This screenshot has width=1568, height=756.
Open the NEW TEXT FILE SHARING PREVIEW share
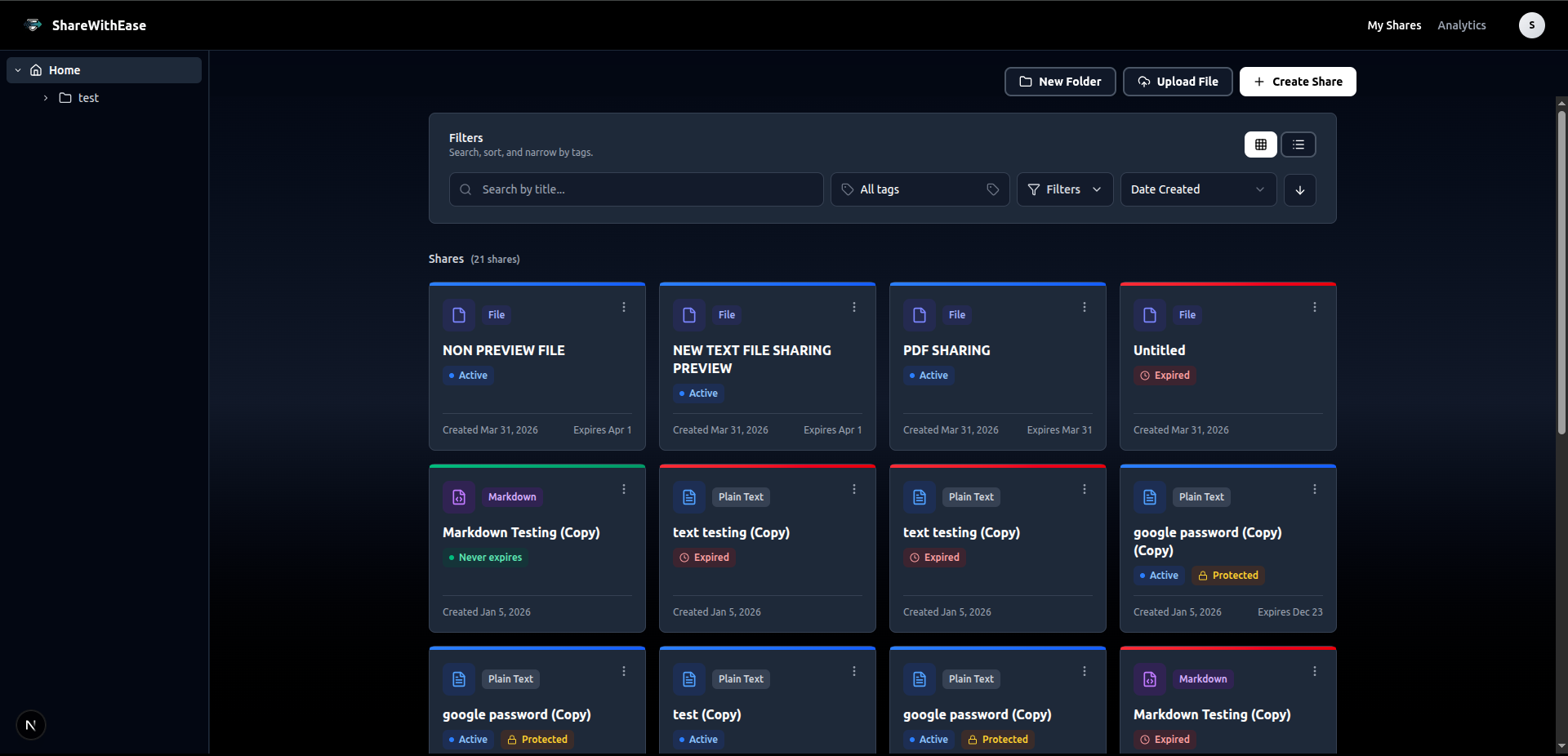tap(752, 359)
